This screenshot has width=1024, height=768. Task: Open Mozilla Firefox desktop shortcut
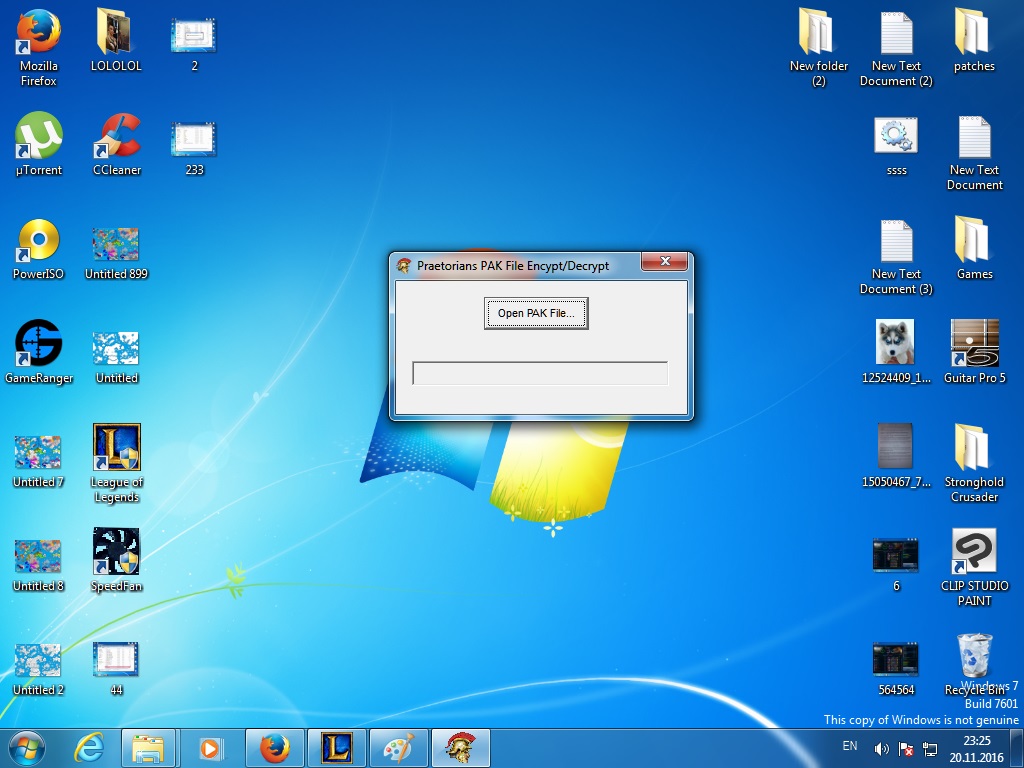click(39, 47)
